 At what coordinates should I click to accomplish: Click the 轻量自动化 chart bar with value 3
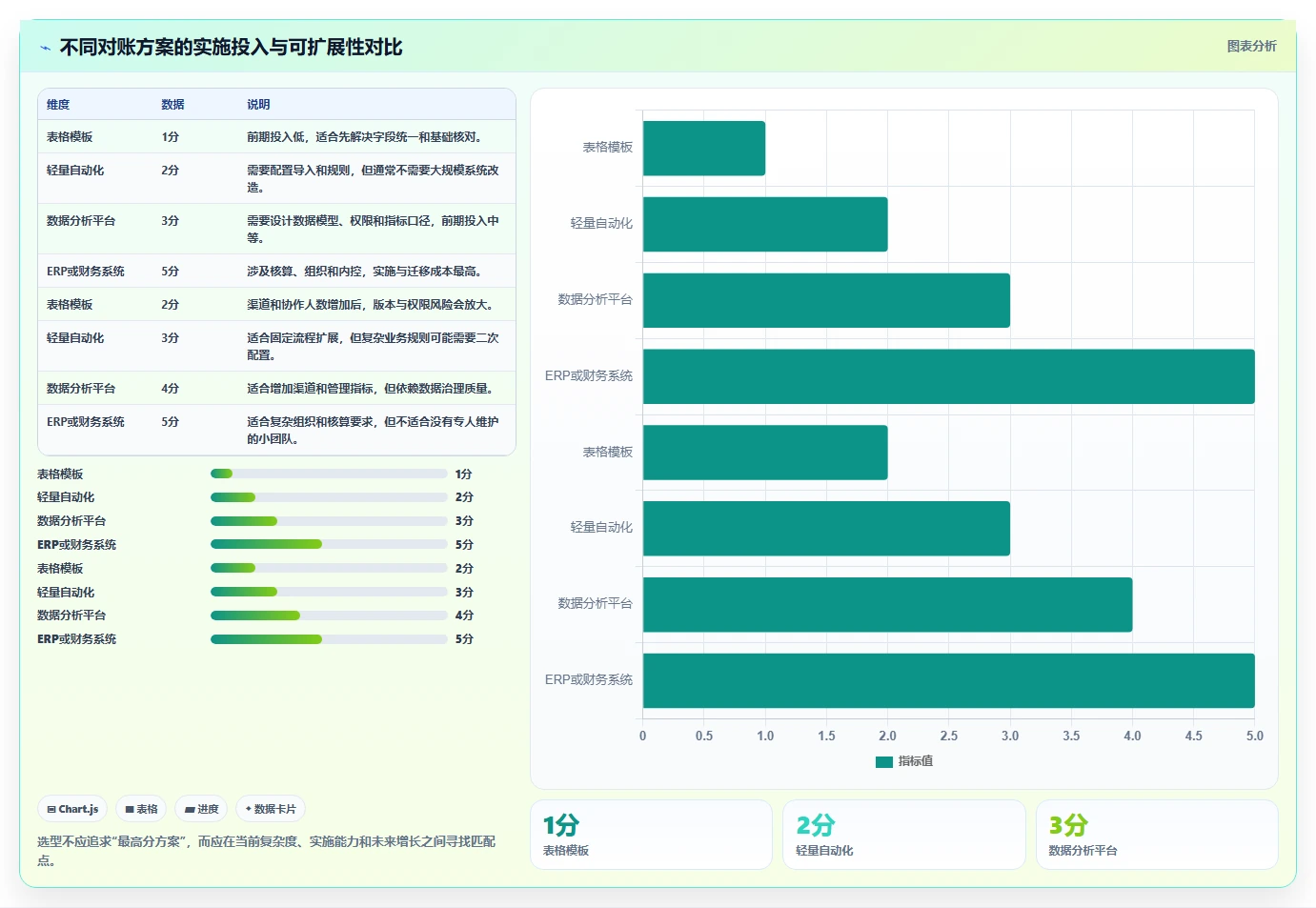[x=826, y=529]
